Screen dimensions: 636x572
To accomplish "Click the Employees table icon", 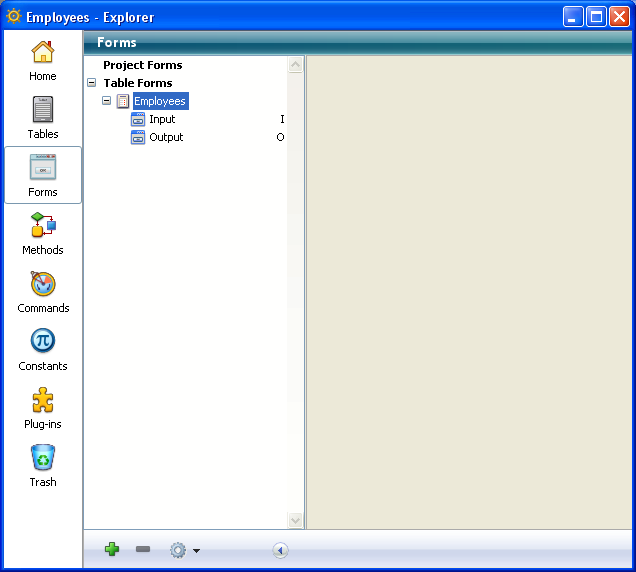I will [x=123, y=101].
